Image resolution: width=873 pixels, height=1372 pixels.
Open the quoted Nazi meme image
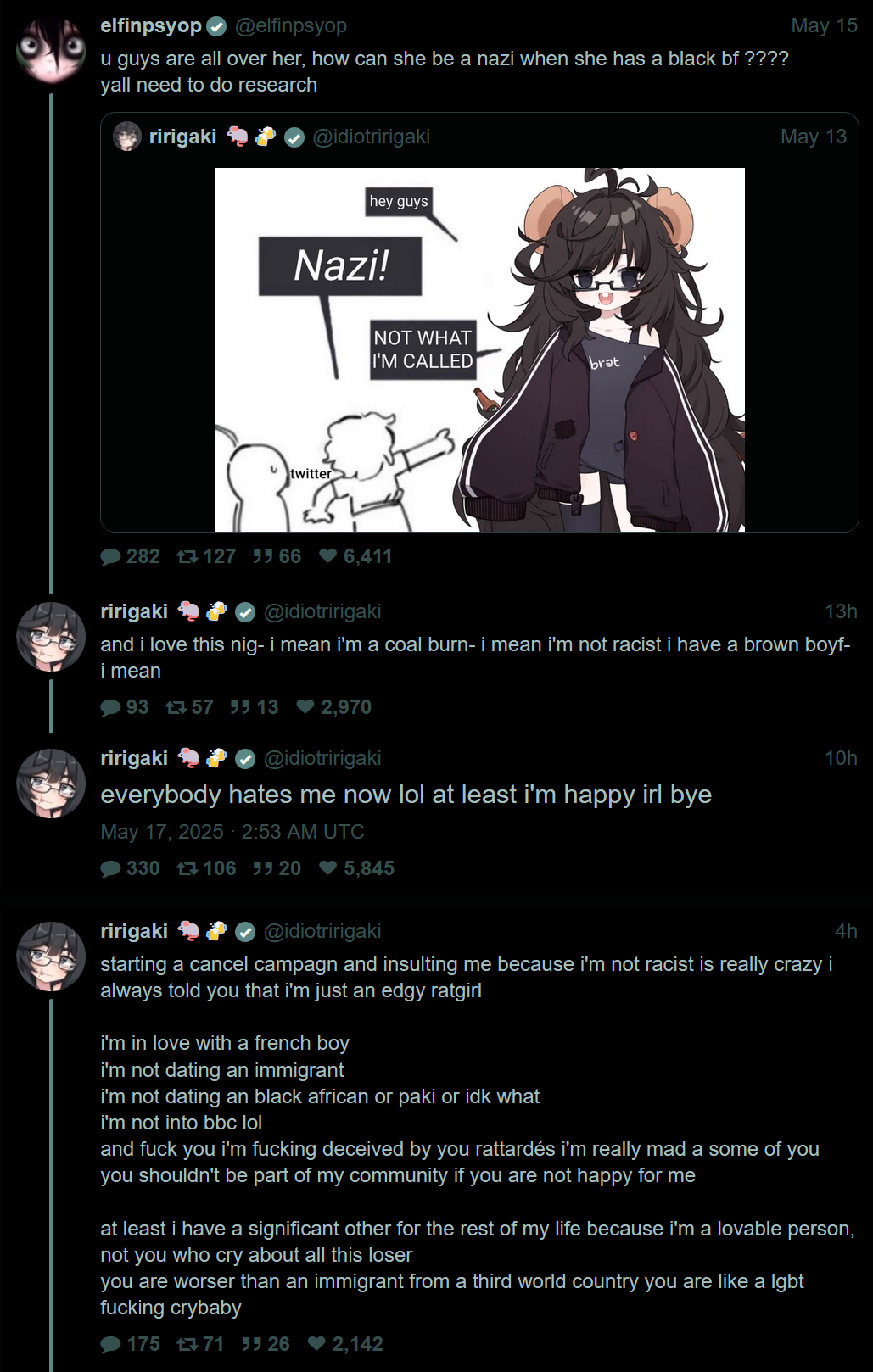479,349
